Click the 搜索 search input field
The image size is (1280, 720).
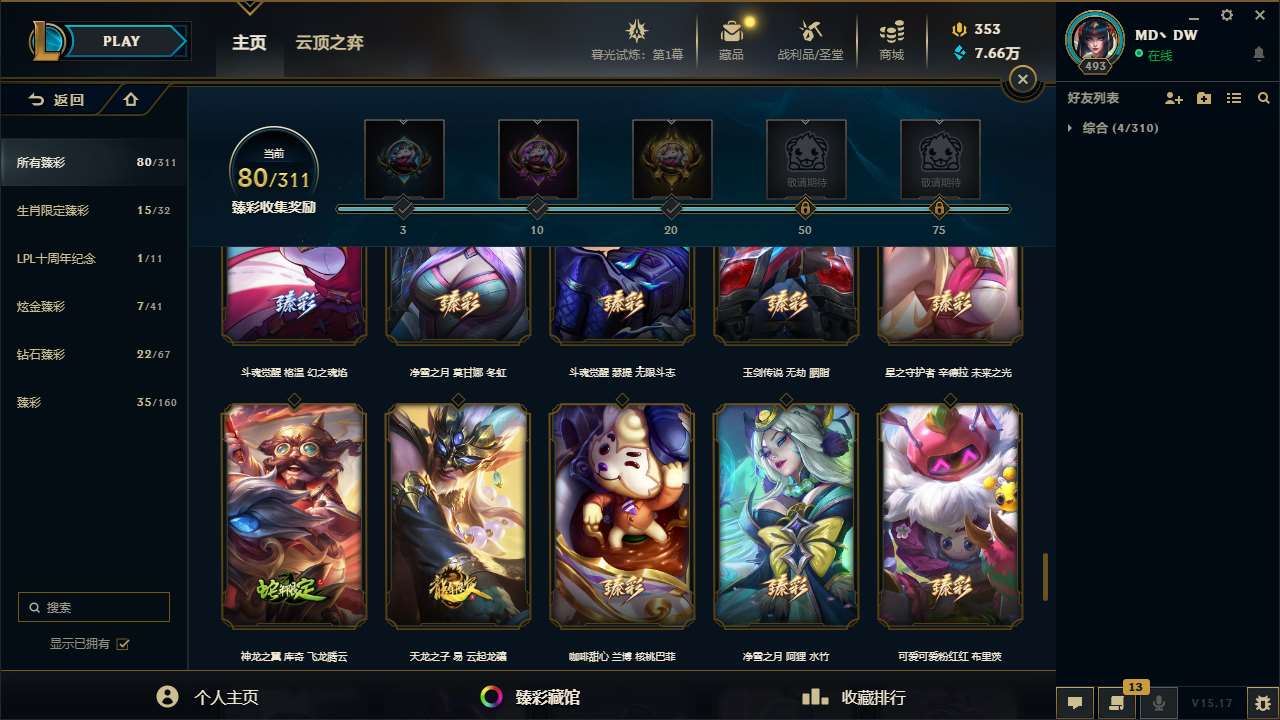[x=94, y=607]
